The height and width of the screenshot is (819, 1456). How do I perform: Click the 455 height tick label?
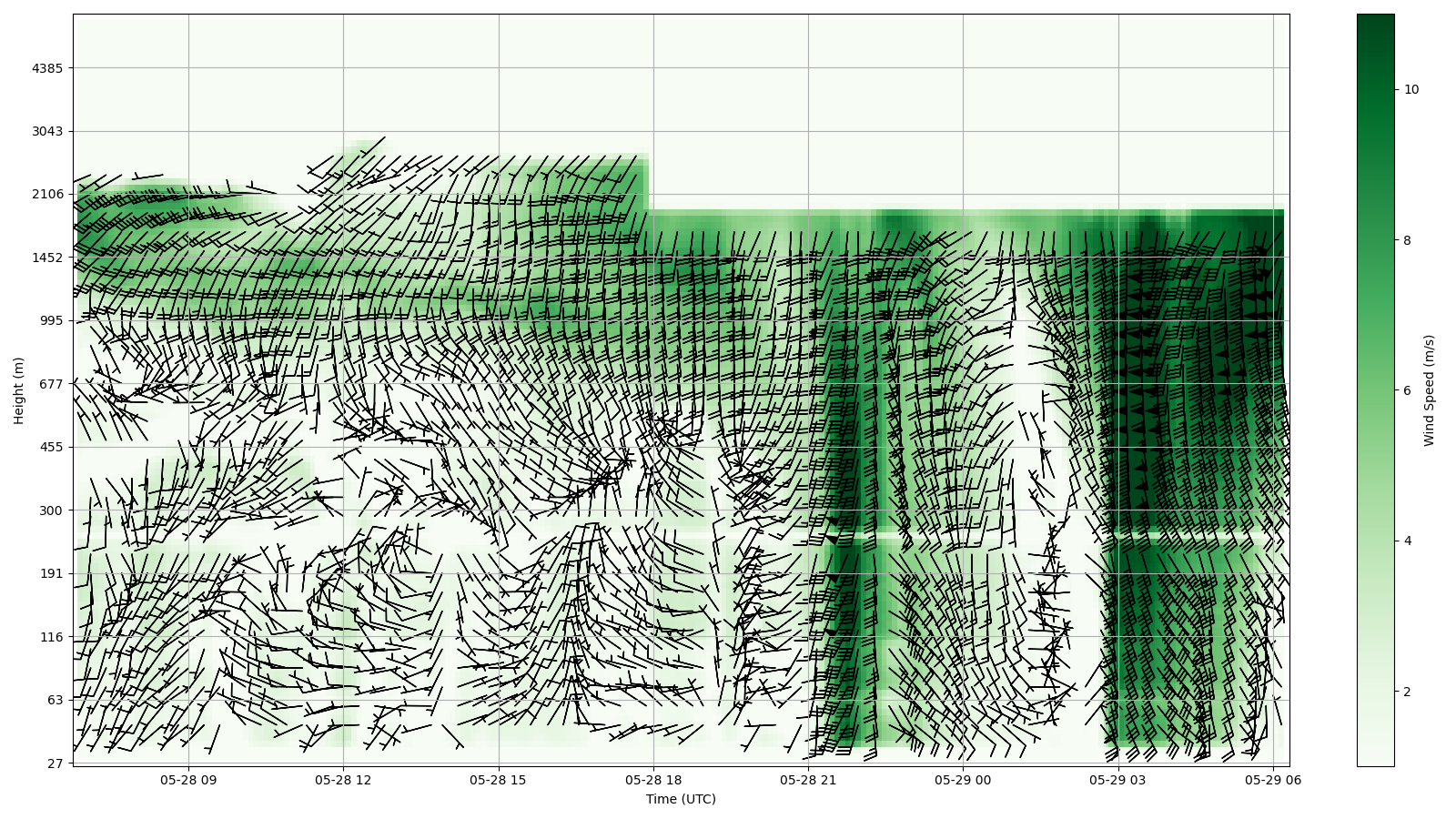(x=51, y=447)
